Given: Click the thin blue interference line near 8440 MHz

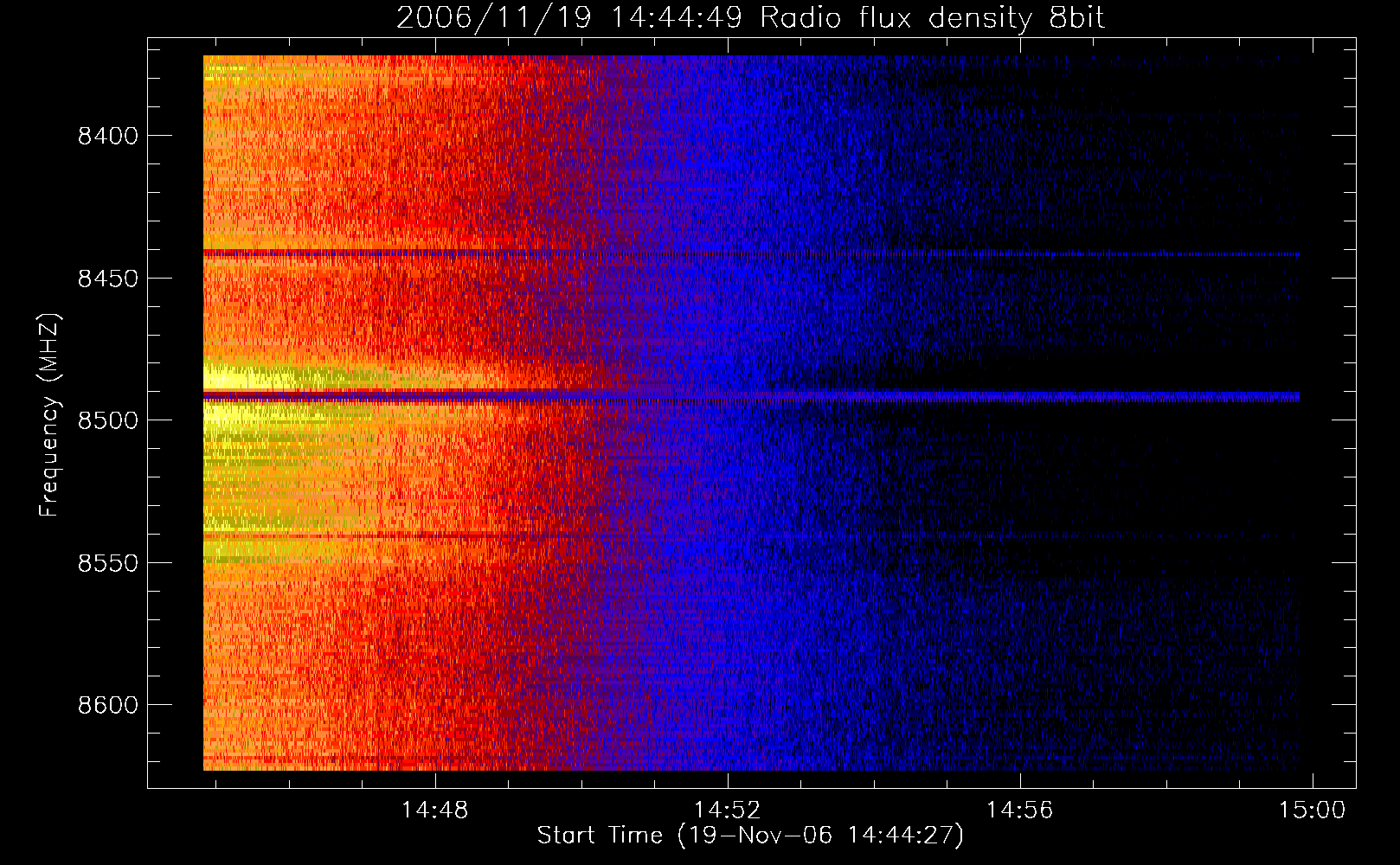Looking at the screenshot, I should click(x=751, y=254).
